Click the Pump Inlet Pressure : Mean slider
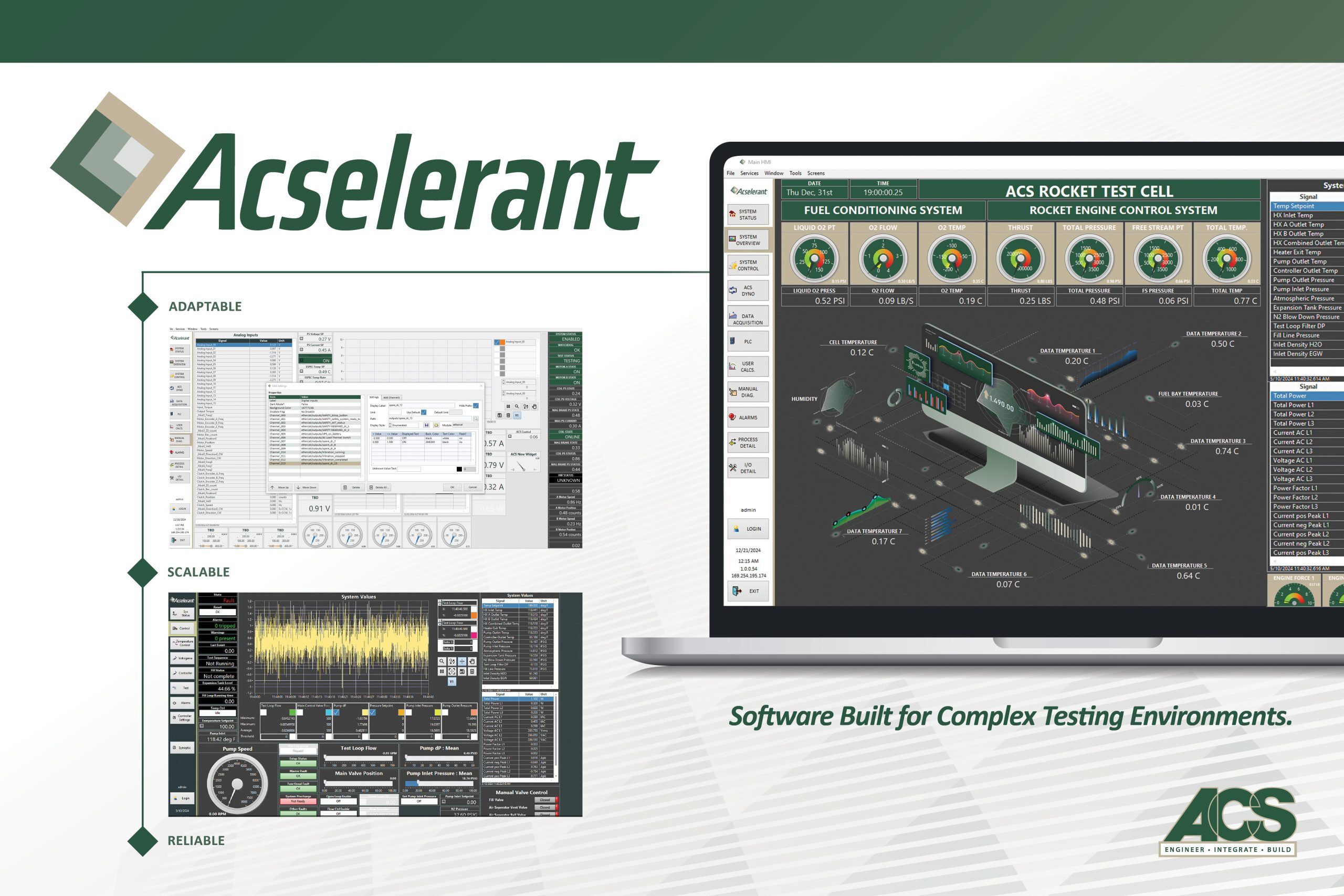1344x896 pixels. (x=439, y=784)
